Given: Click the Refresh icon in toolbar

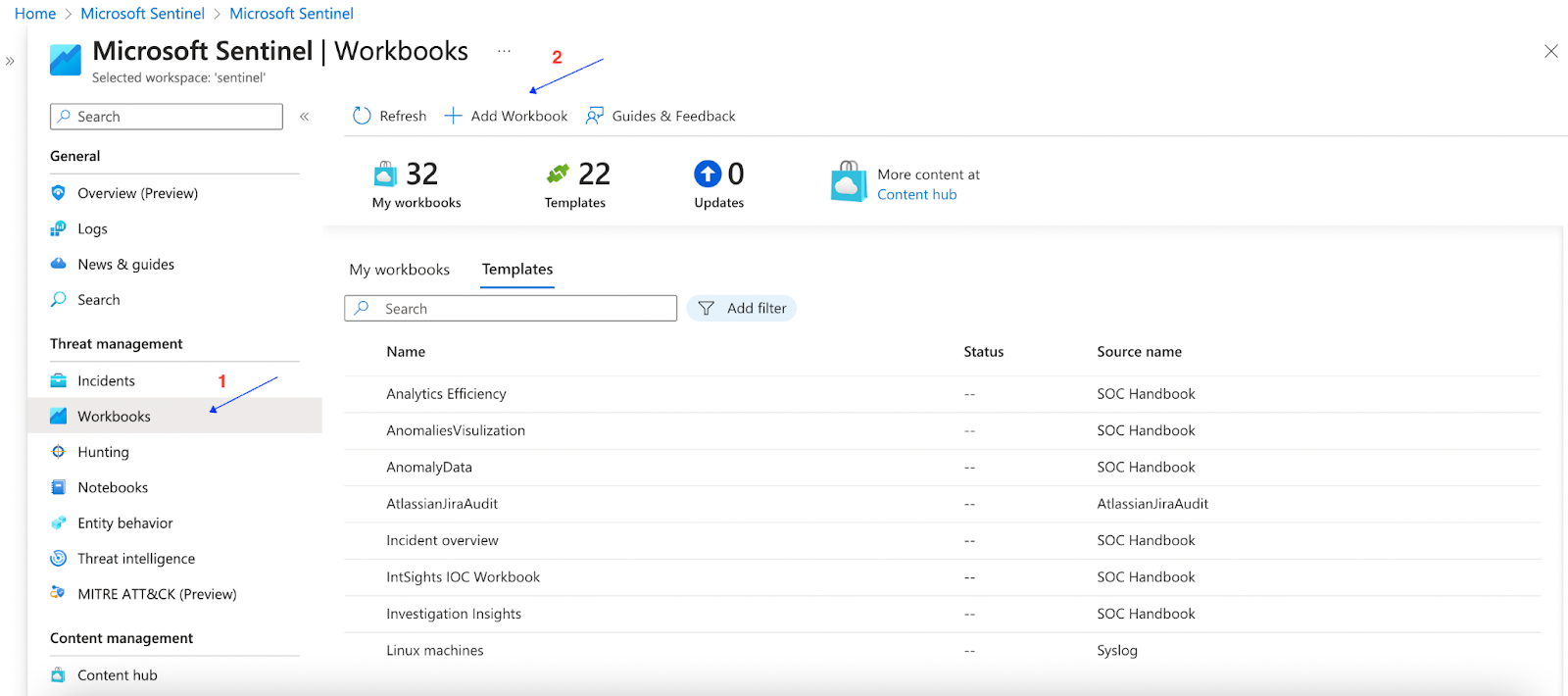Looking at the screenshot, I should pyautogui.click(x=362, y=116).
